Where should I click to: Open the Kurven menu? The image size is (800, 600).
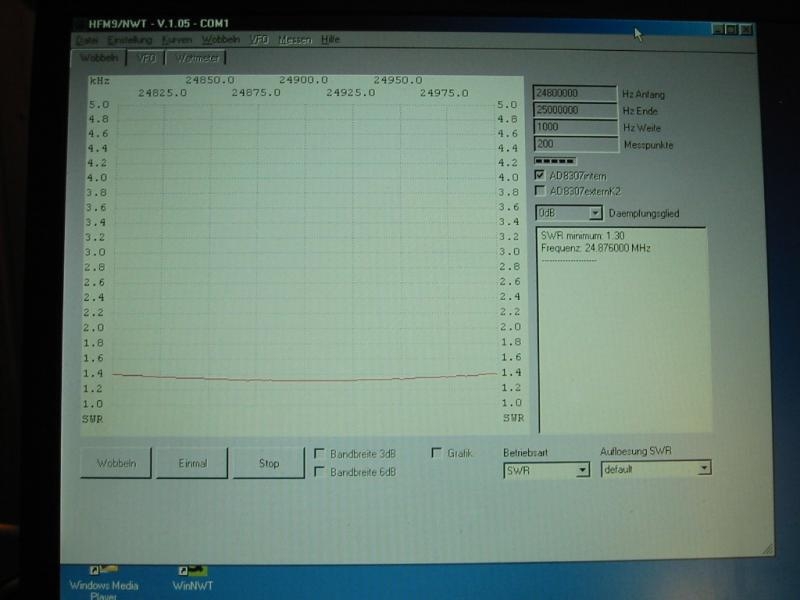pos(177,40)
